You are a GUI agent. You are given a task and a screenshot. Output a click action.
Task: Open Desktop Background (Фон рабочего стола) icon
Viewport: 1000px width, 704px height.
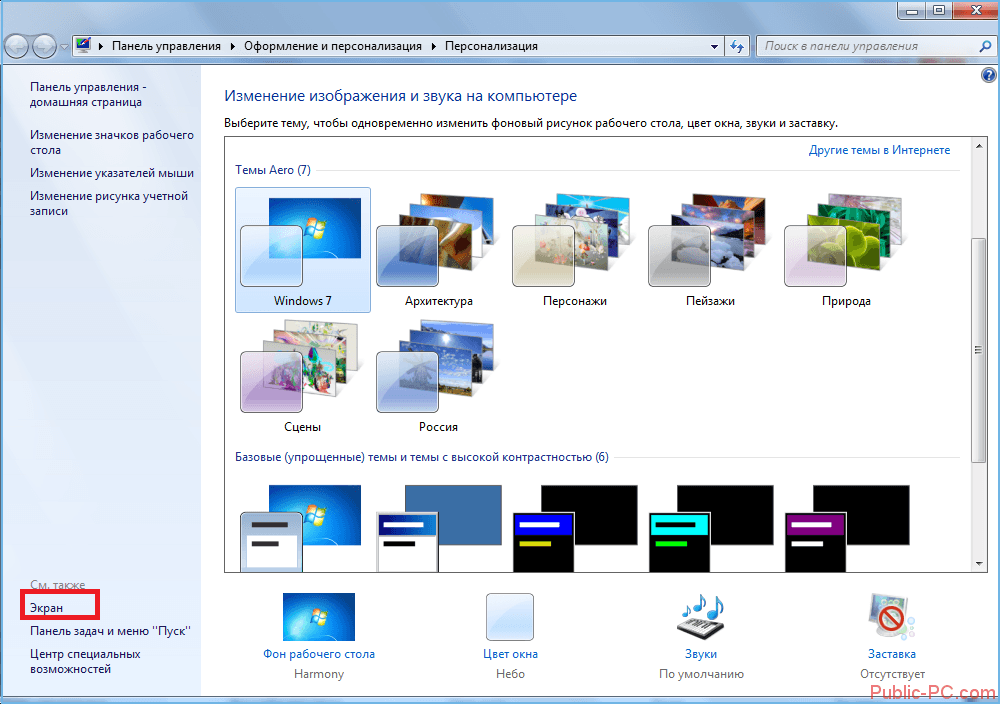tap(318, 617)
